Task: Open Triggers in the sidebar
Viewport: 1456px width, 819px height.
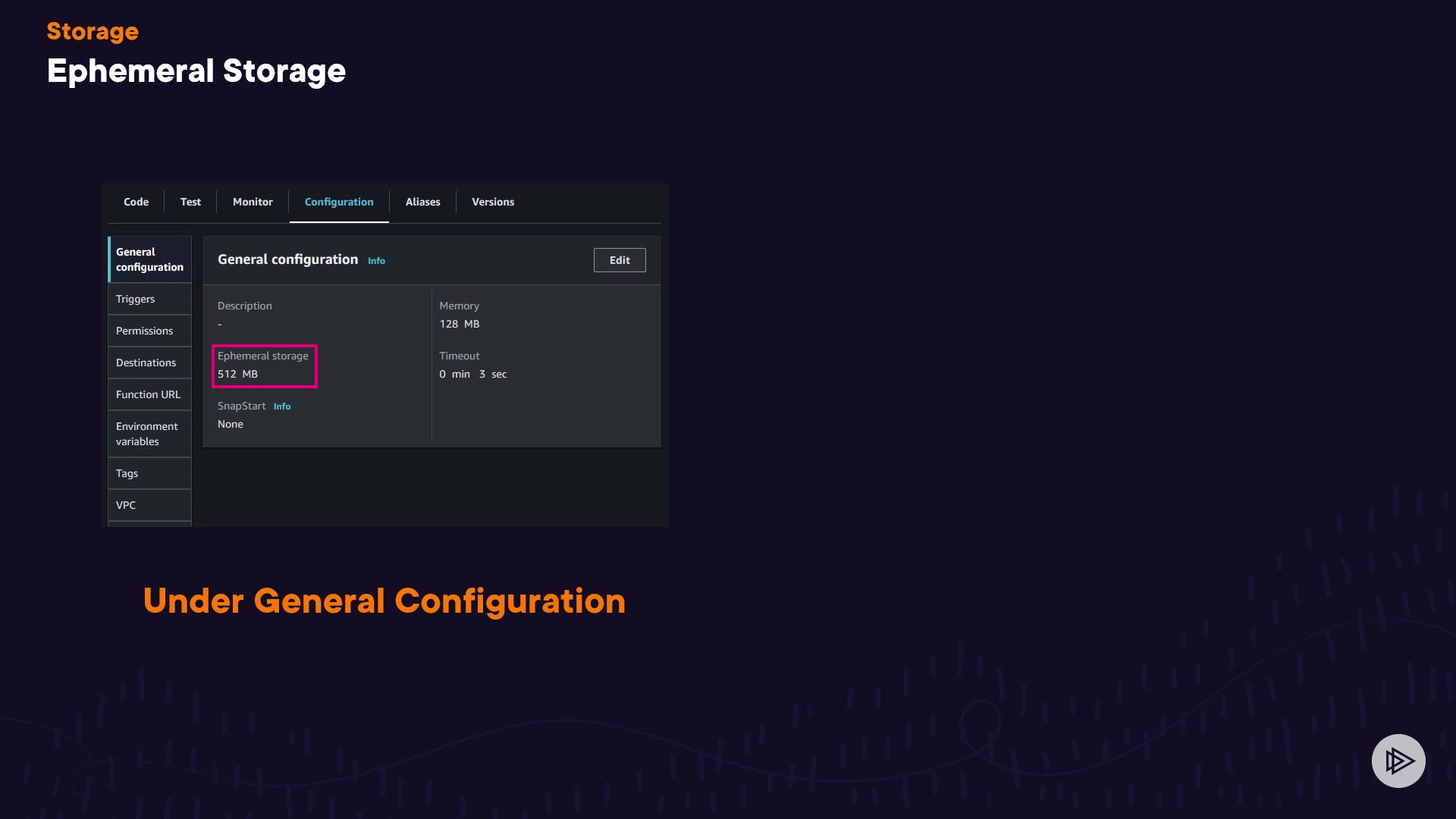Action: [136, 299]
